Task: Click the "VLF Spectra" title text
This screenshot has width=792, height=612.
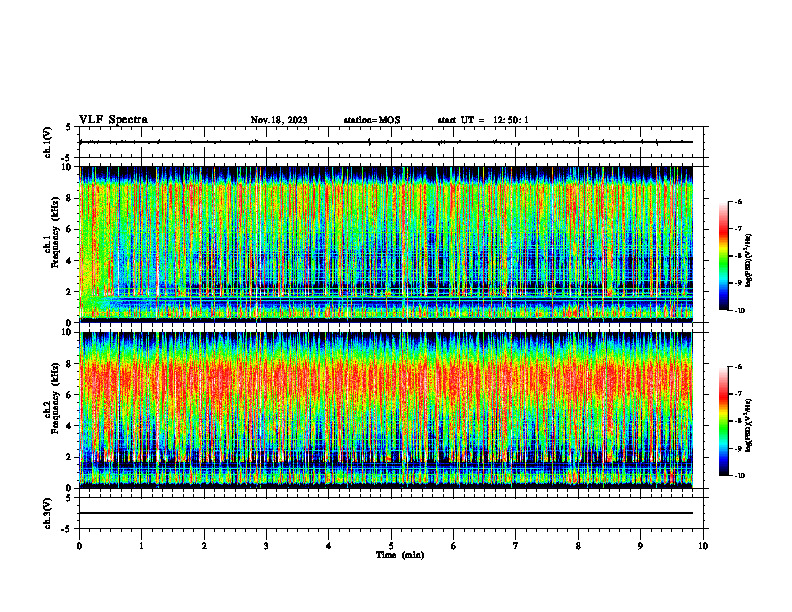Action: point(113,120)
